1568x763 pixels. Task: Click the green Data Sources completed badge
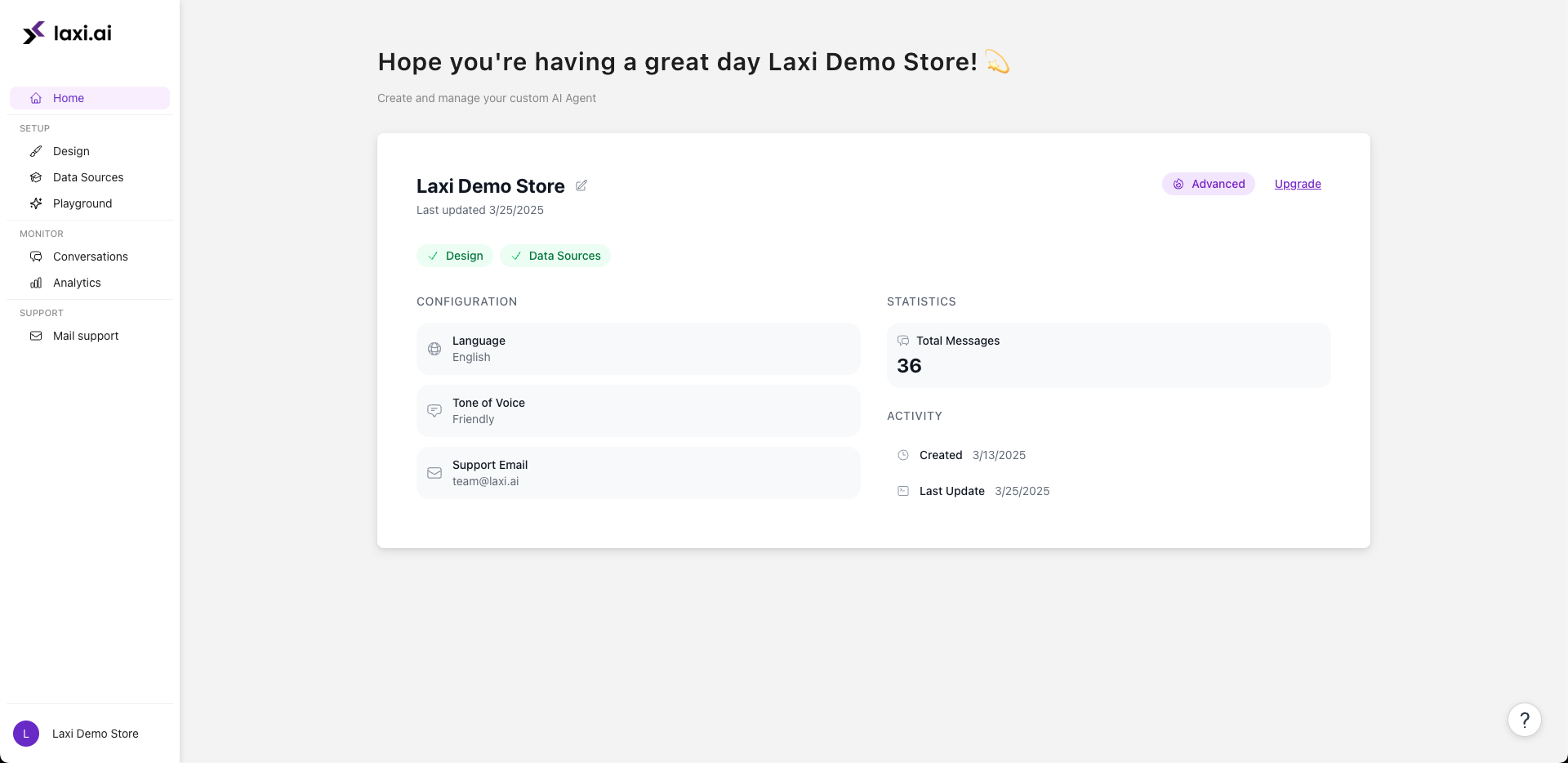[x=555, y=256]
